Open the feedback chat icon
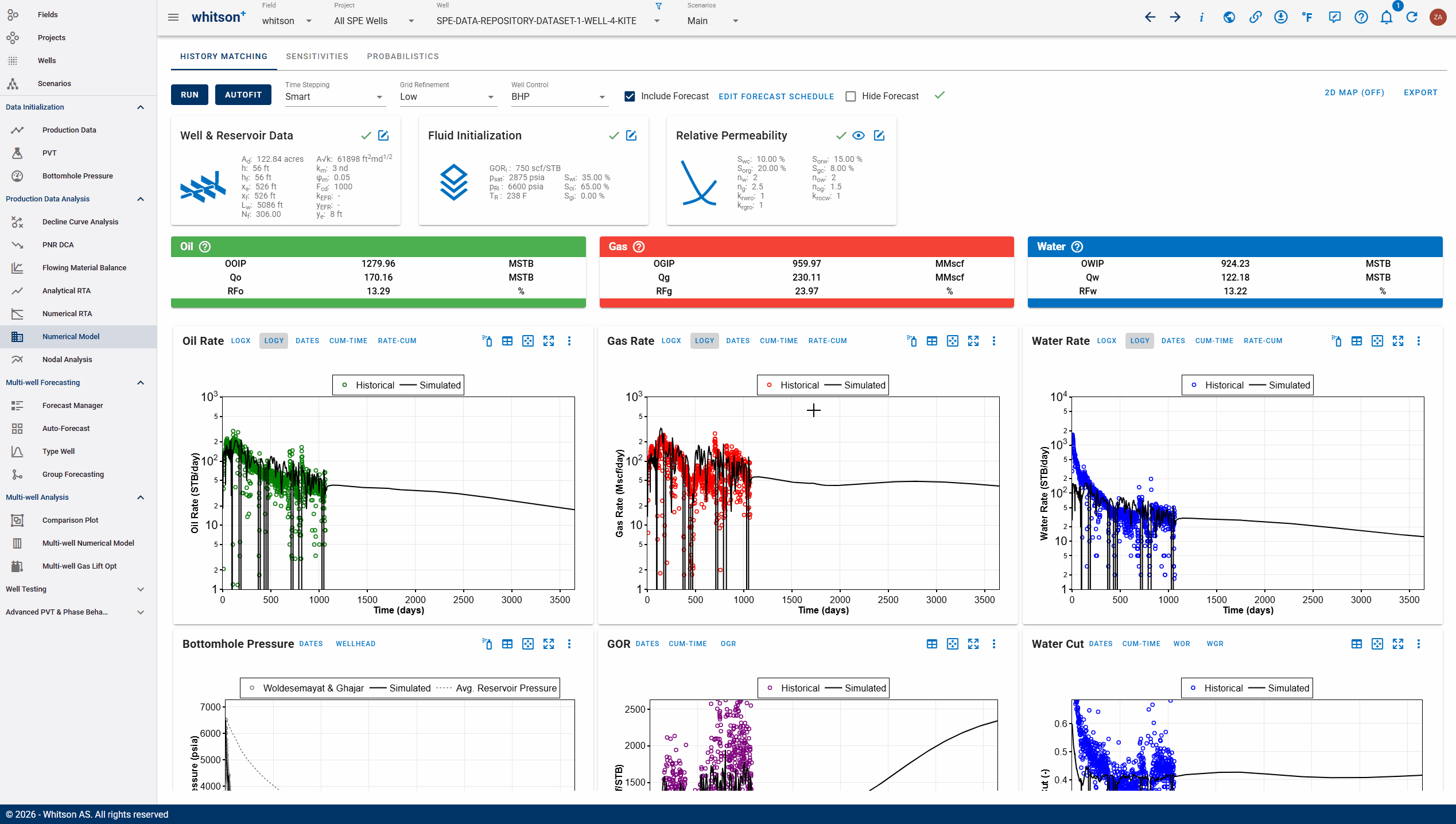The image size is (1456, 824). pos(1334,17)
